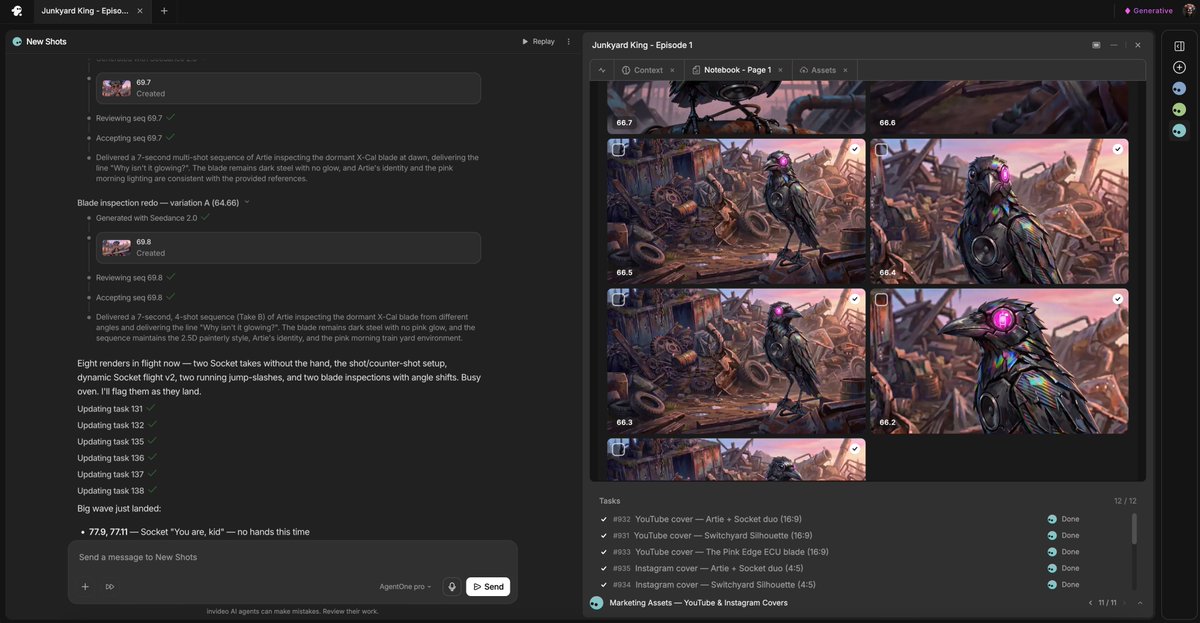1200x623 pixels.
Task: Click the circled plus icon in right rail
Action: click(x=1179, y=67)
